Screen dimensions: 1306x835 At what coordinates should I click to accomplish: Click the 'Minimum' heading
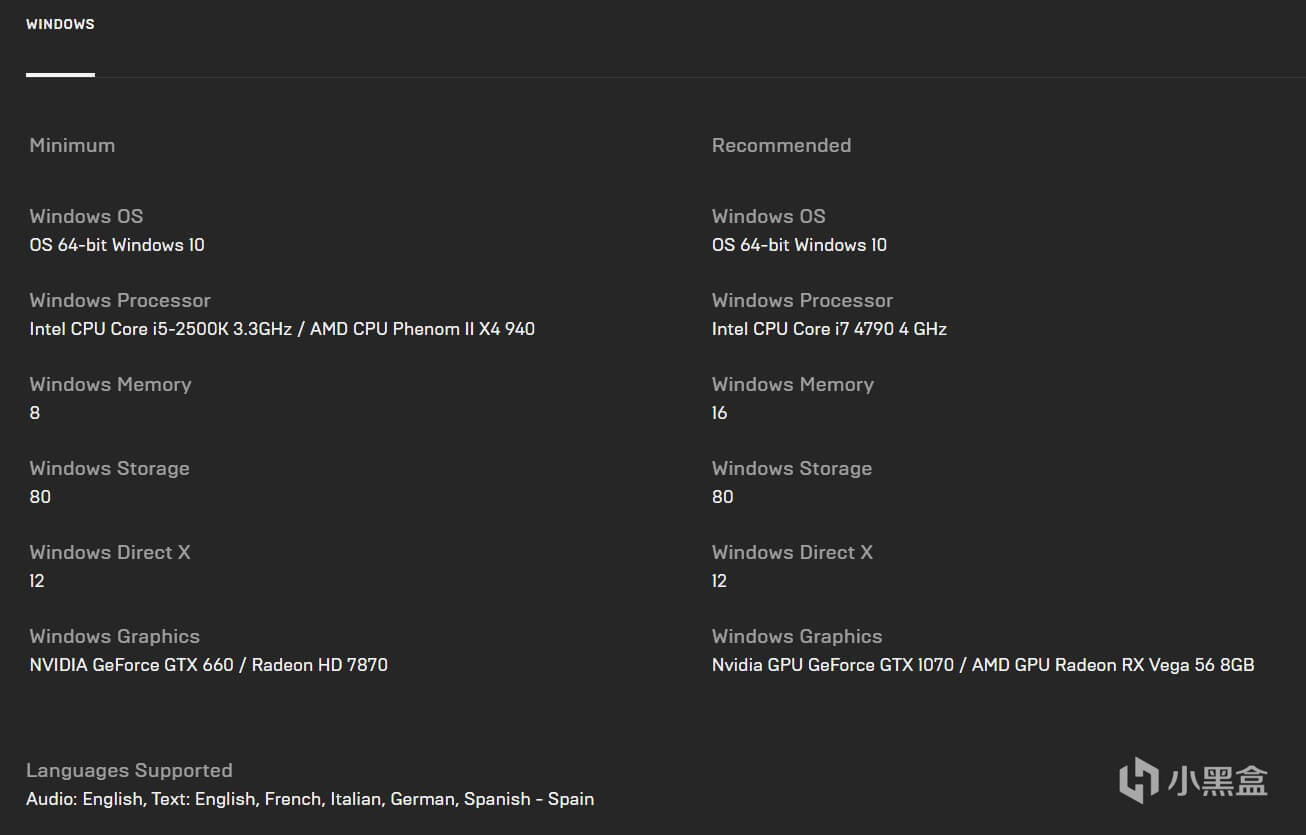[72, 145]
